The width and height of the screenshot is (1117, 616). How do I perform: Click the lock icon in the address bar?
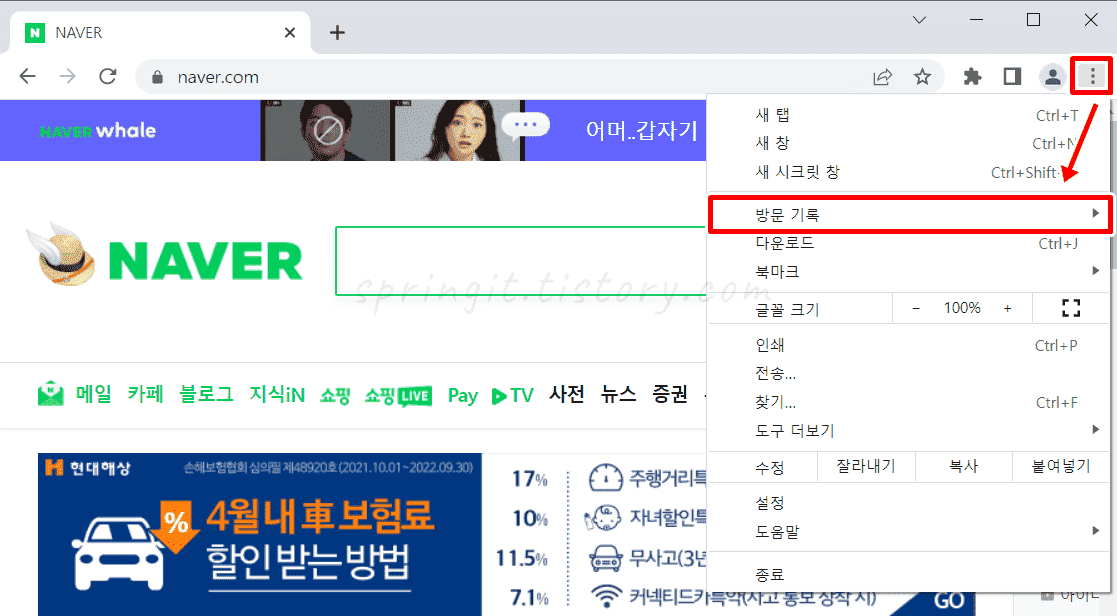pos(157,77)
